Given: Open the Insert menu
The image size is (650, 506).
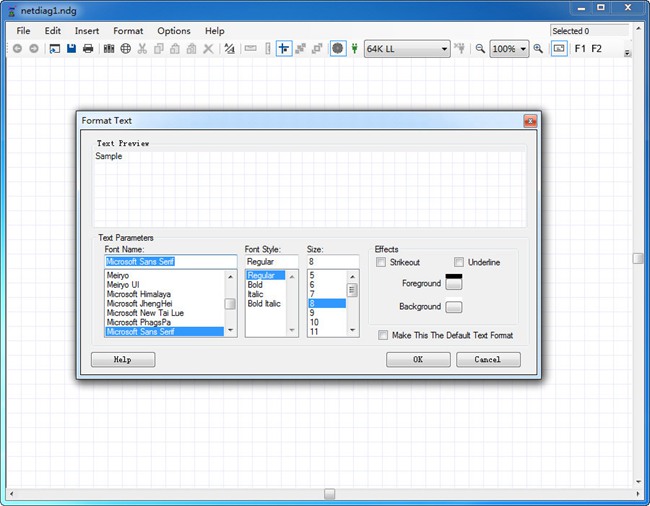Looking at the screenshot, I should (87, 31).
